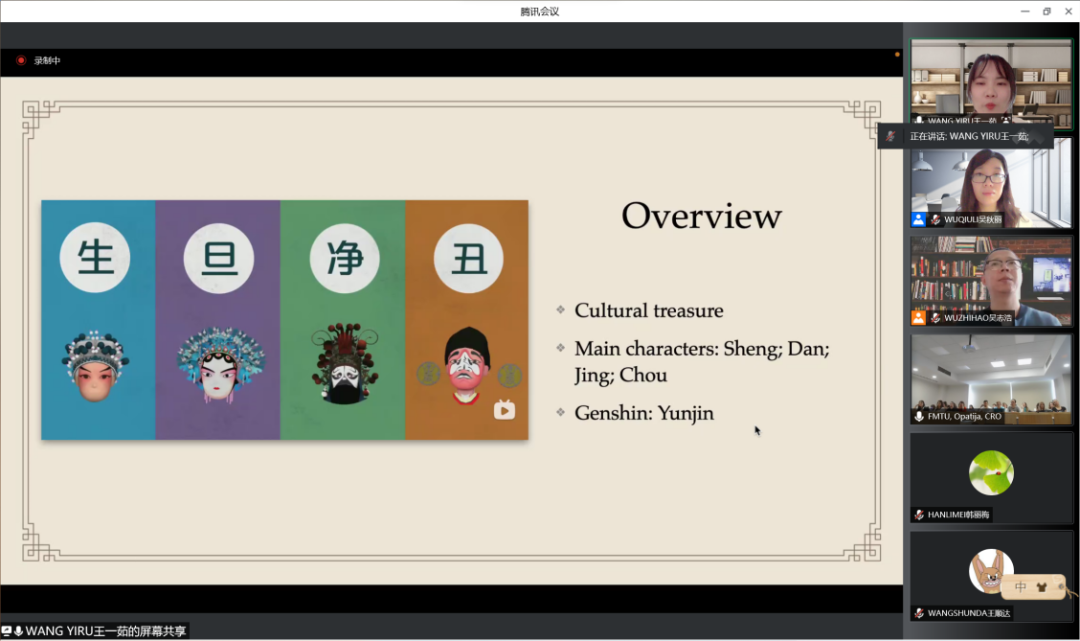This screenshot has height=641, width=1080.
Task: Select WANG YIRU's video thumbnail
Action: (990, 83)
